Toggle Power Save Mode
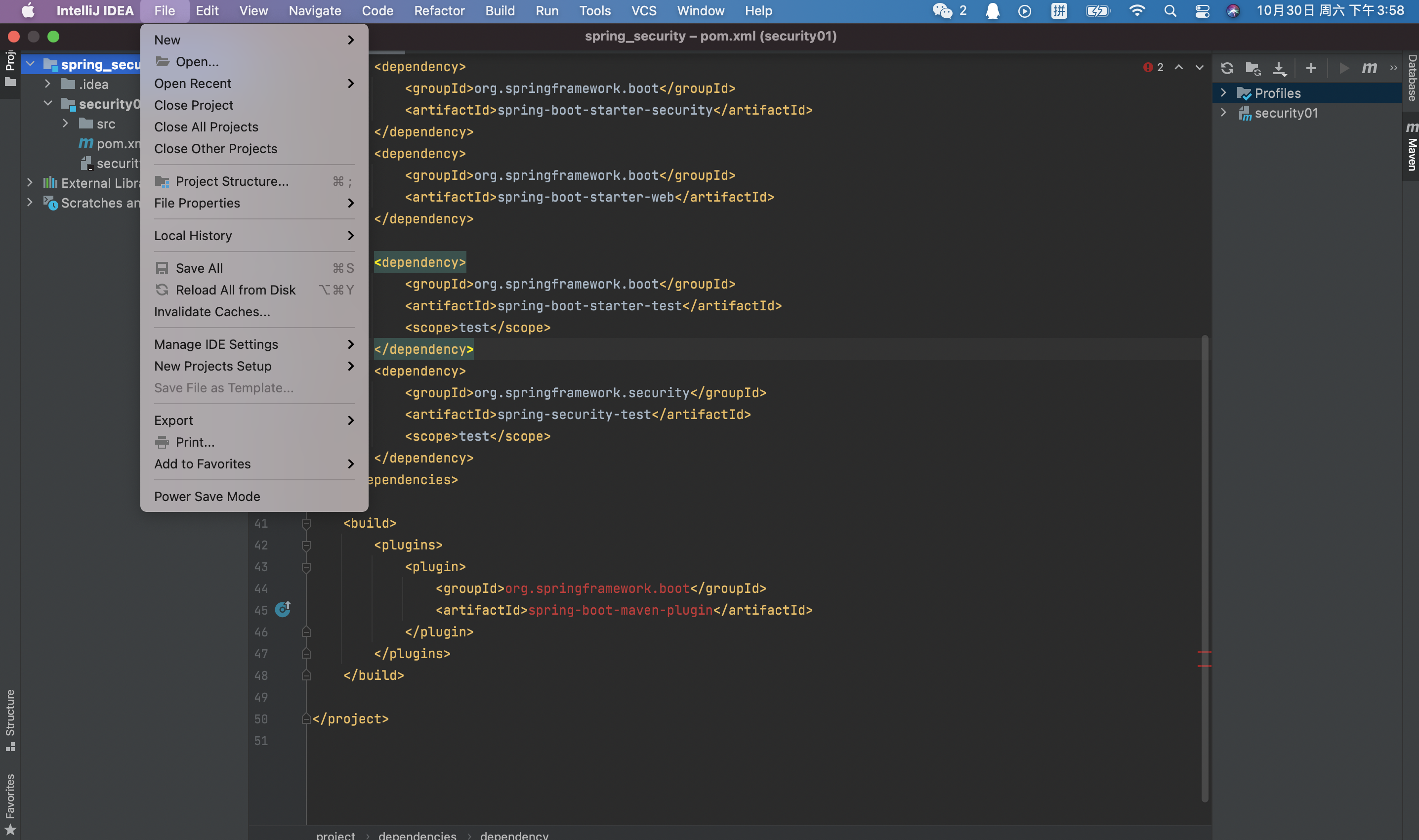This screenshot has height=840, width=1419. pyautogui.click(x=207, y=497)
